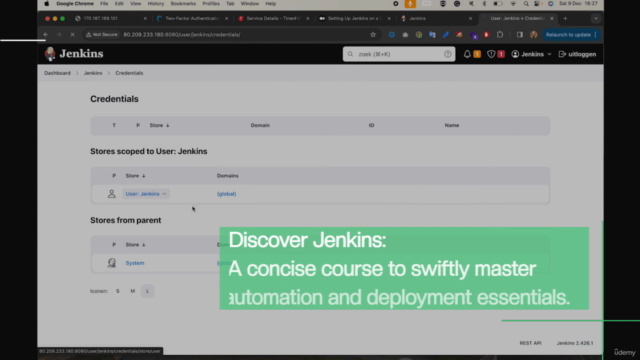
Task: Open the System store link
Action: pos(135,263)
